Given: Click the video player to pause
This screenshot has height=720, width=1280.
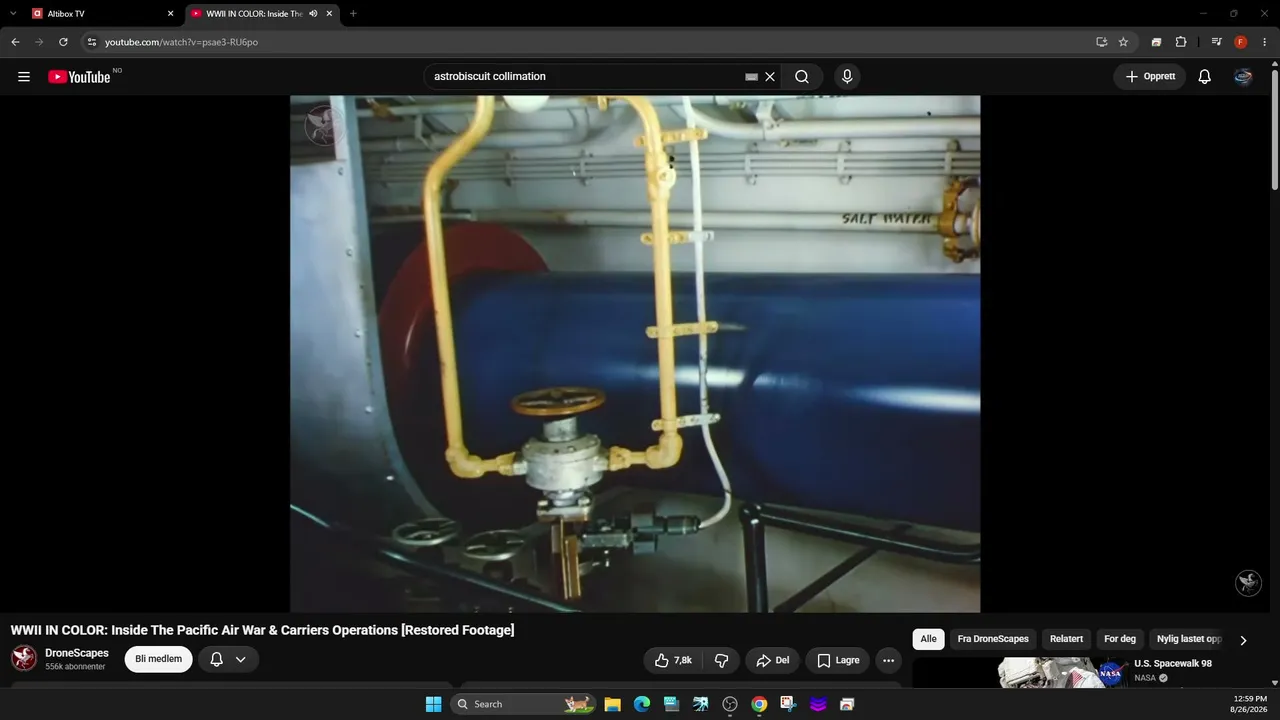Looking at the screenshot, I should pos(635,354).
